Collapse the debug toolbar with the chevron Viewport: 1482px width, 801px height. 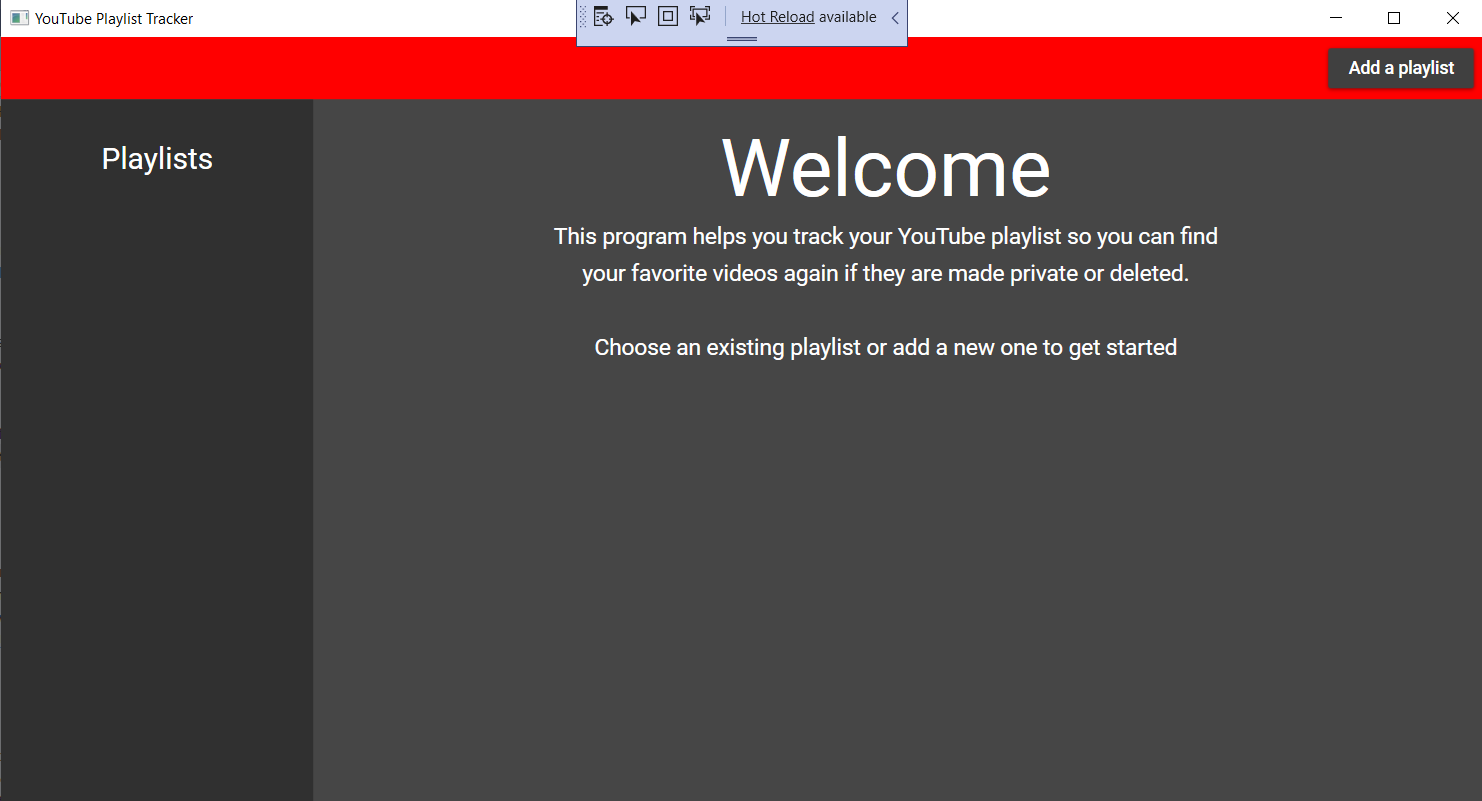pyautogui.click(x=895, y=18)
